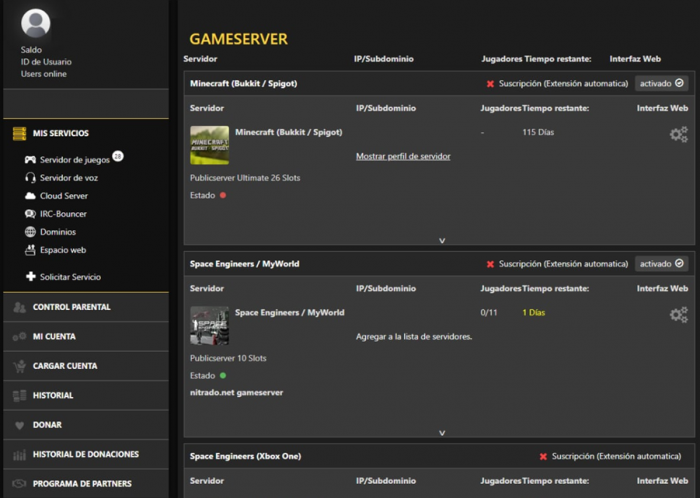Viewport: 700px width, 498px height.
Task: Open Programa de Partners section
Action: click(86, 483)
